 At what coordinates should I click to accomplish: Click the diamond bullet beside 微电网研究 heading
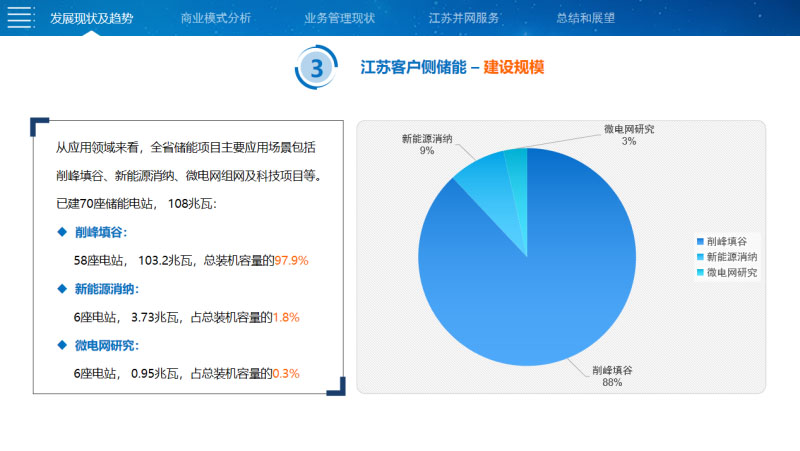coord(61,346)
